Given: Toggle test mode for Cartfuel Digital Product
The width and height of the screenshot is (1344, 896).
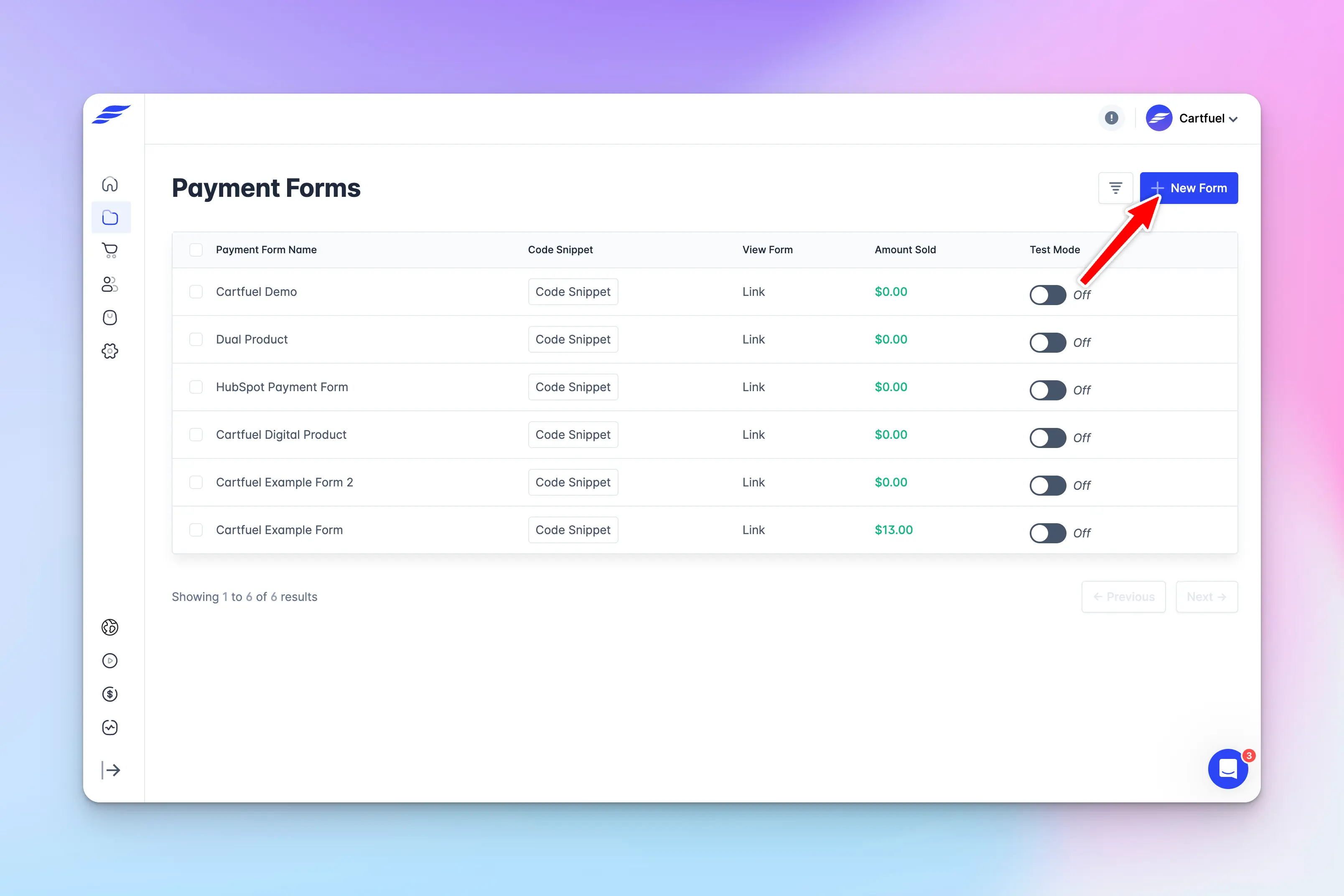Looking at the screenshot, I should click(1048, 438).
